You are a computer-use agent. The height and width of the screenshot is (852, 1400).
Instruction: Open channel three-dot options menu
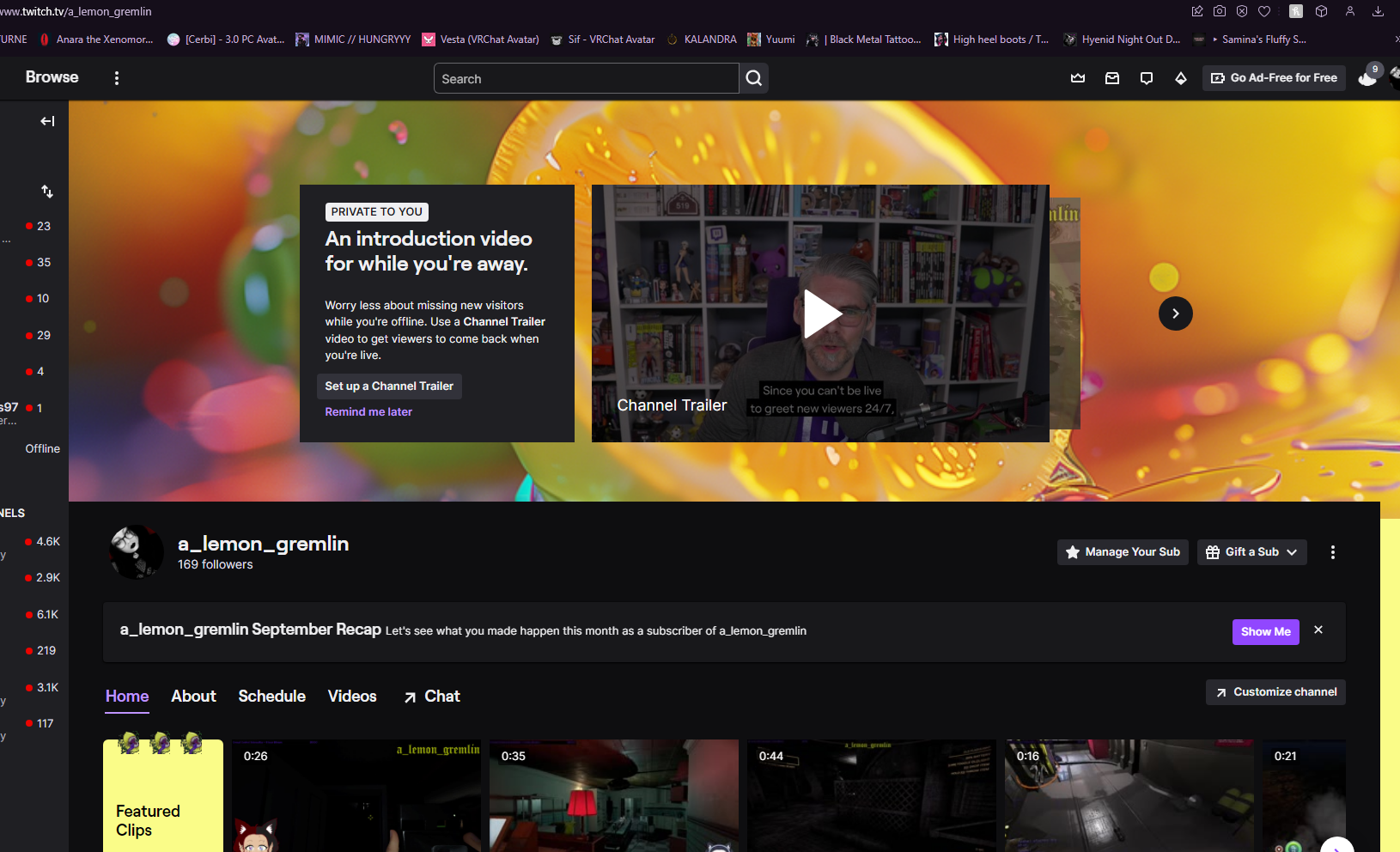(1333, 552)
